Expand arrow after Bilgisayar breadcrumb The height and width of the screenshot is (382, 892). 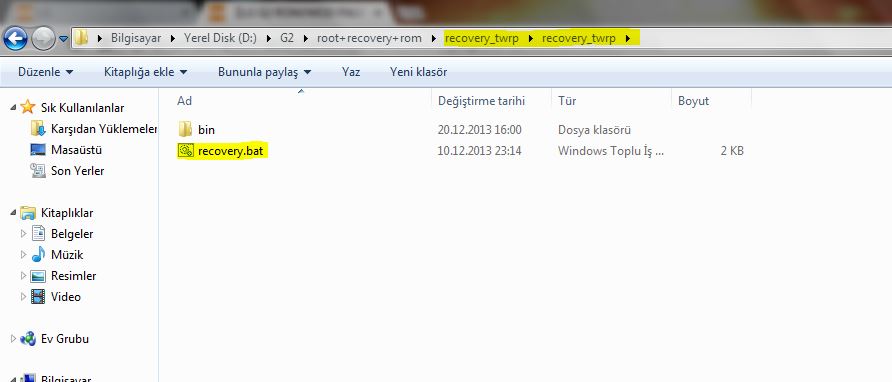pos(173,39)
